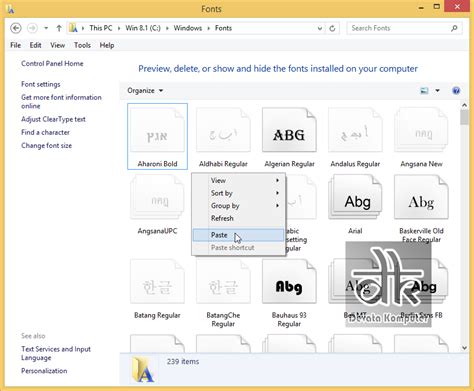Open Adjust ClearType text link

point(53,119)
